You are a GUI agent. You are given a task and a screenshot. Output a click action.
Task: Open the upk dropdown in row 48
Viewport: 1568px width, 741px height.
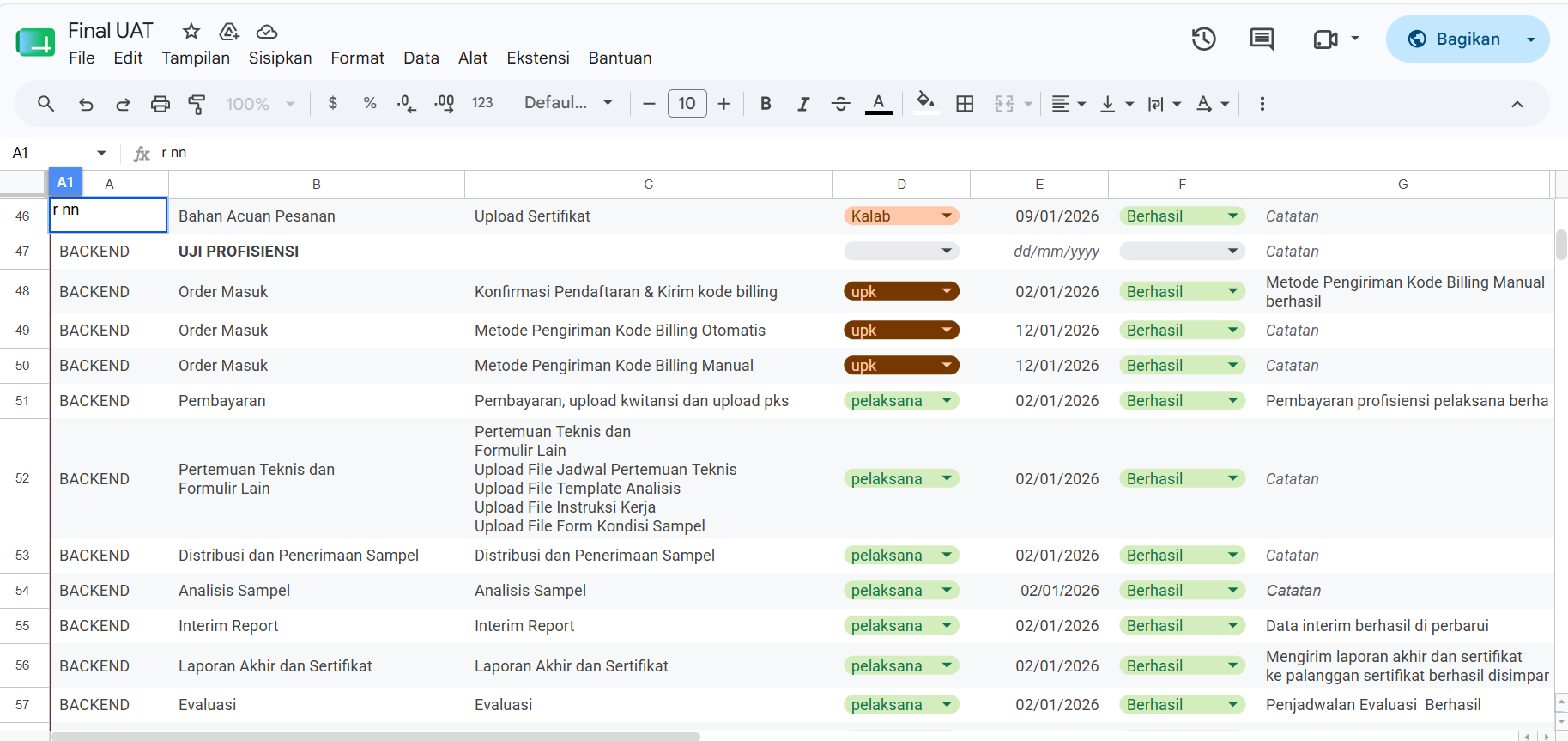click(x=901, y=292)
